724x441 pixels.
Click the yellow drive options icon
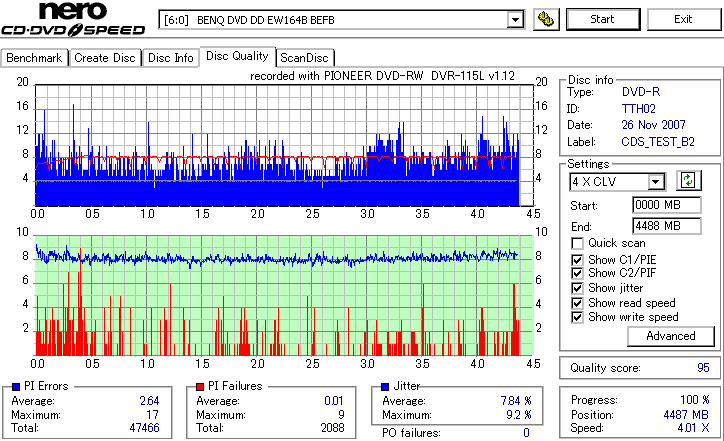click(x=546, y=19)
